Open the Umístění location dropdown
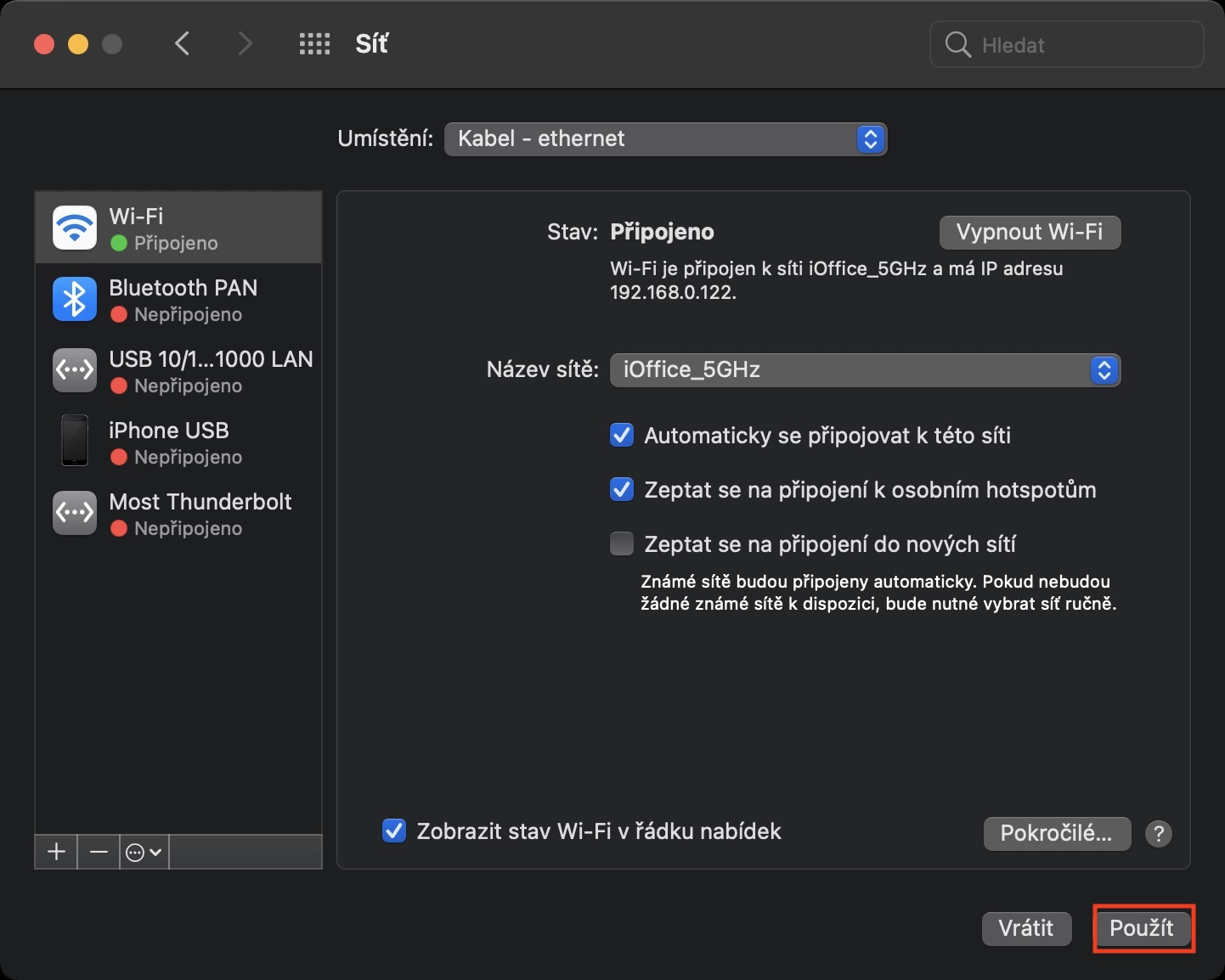Viewport: 1225px width, 980px height. pos(665,139)
